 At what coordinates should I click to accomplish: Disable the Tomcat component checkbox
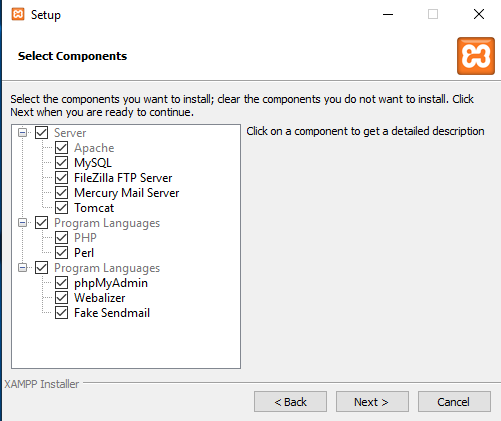pos(62,208)
